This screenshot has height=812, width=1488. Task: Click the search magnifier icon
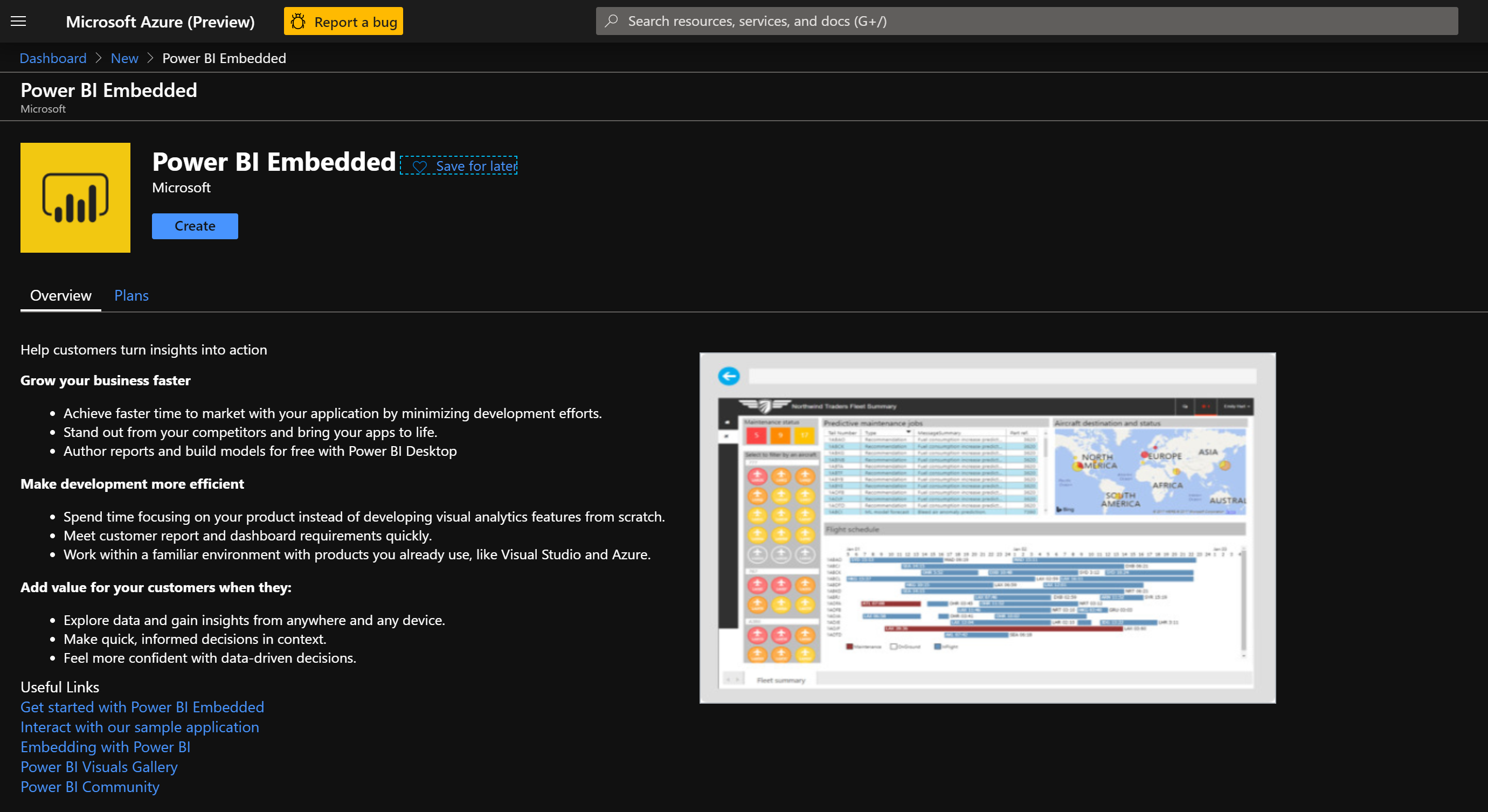click(x=611, y=22)
